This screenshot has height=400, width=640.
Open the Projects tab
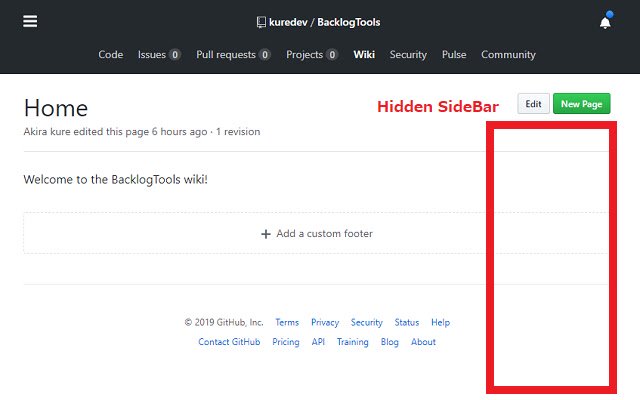pos(312,55)
